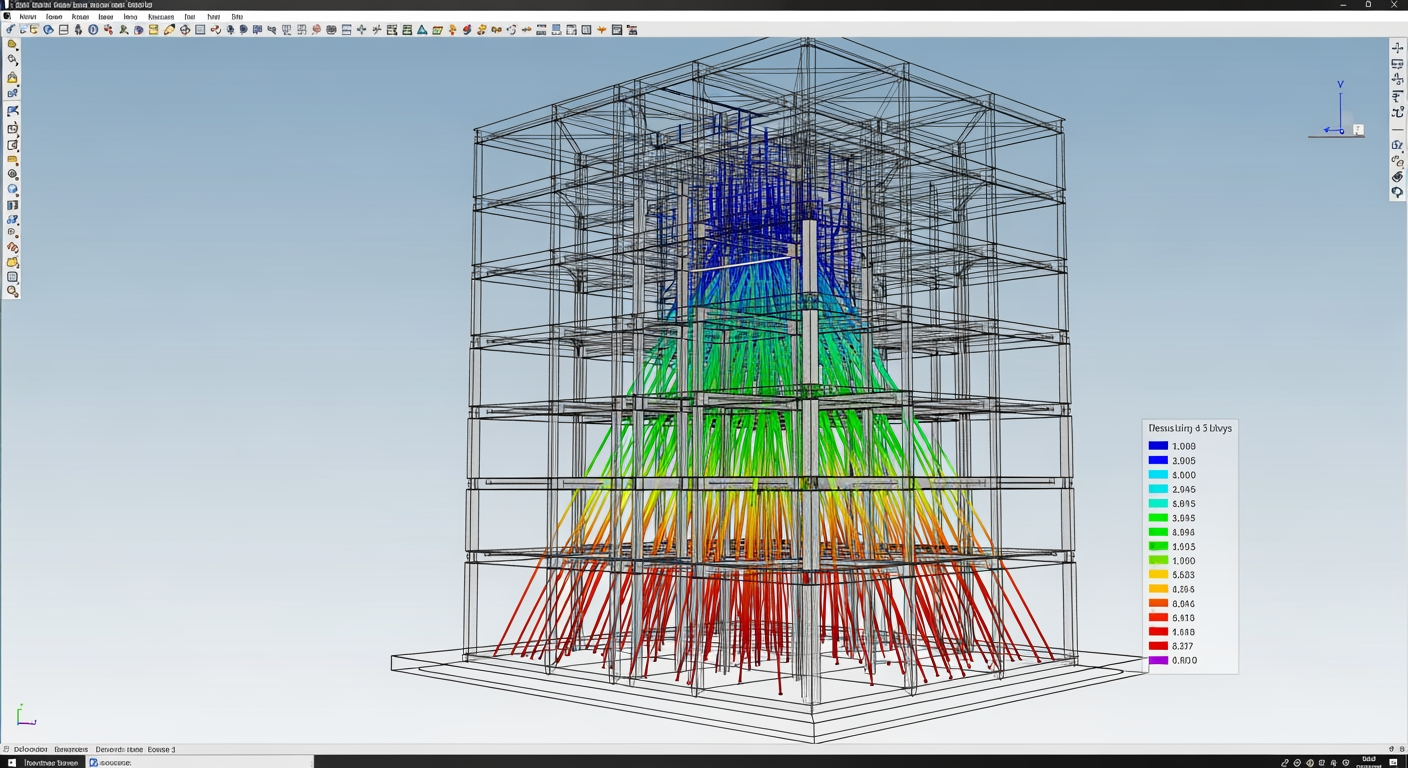Click the Windows Start button on the taskbar

pos(11,762)
